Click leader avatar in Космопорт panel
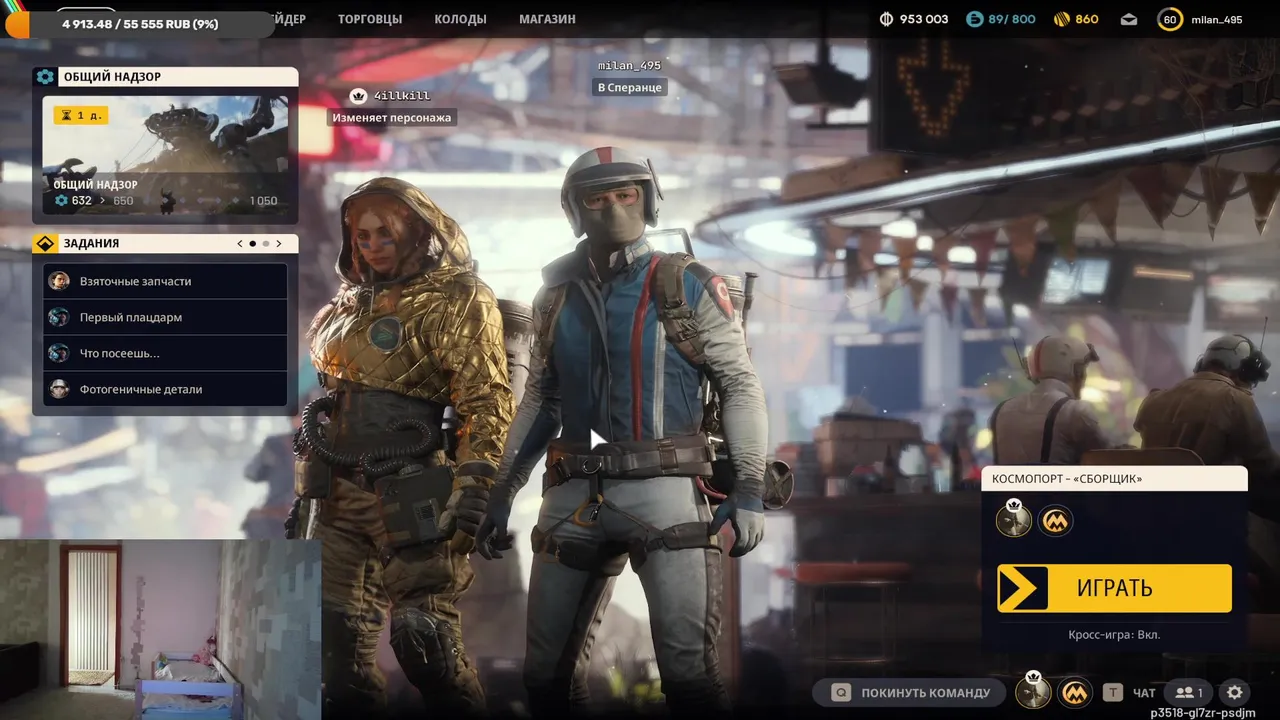Viewport: 1280px width, 720px height. pos(1014,520)
